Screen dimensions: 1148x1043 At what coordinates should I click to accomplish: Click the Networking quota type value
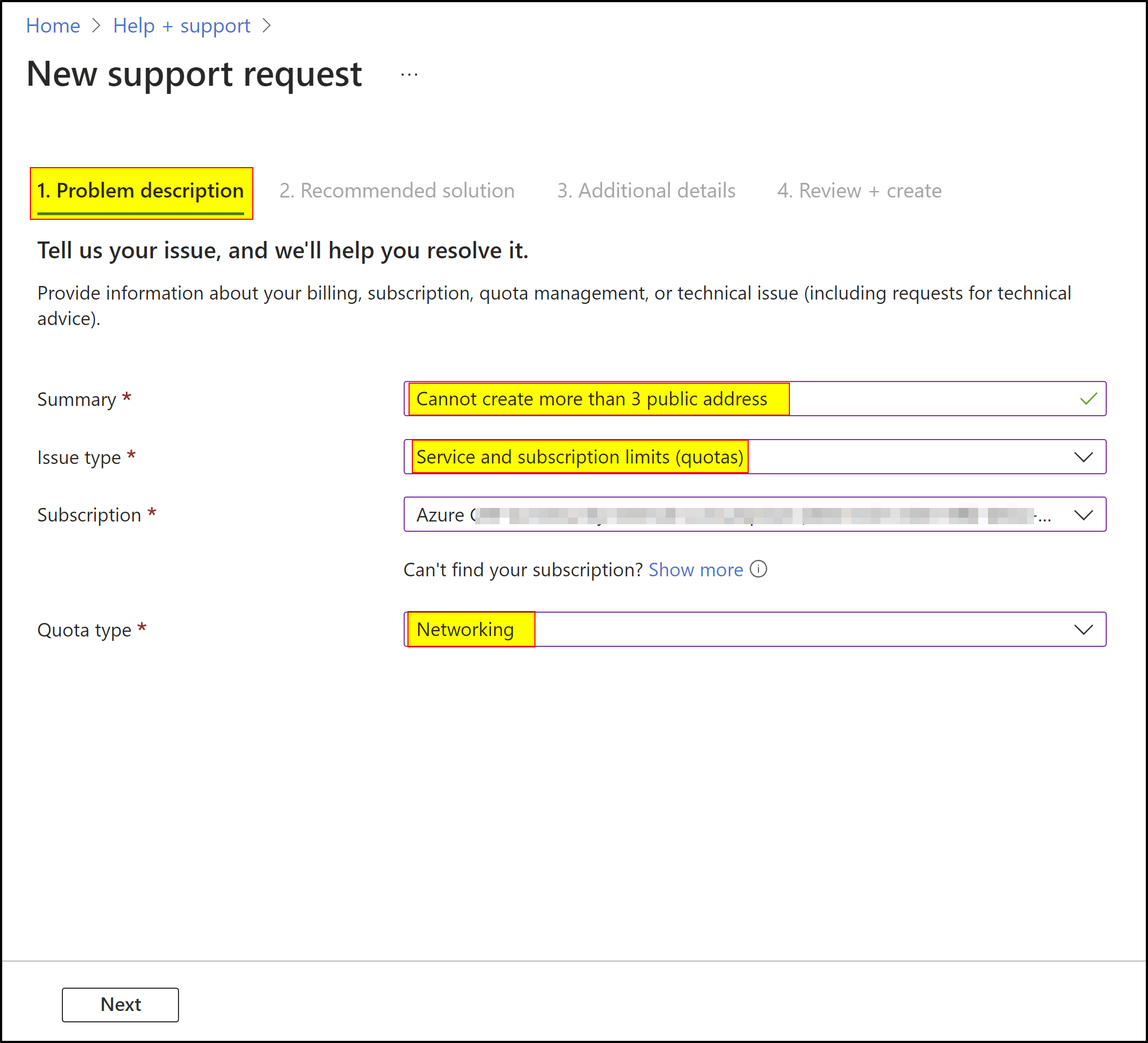[465, 629]
